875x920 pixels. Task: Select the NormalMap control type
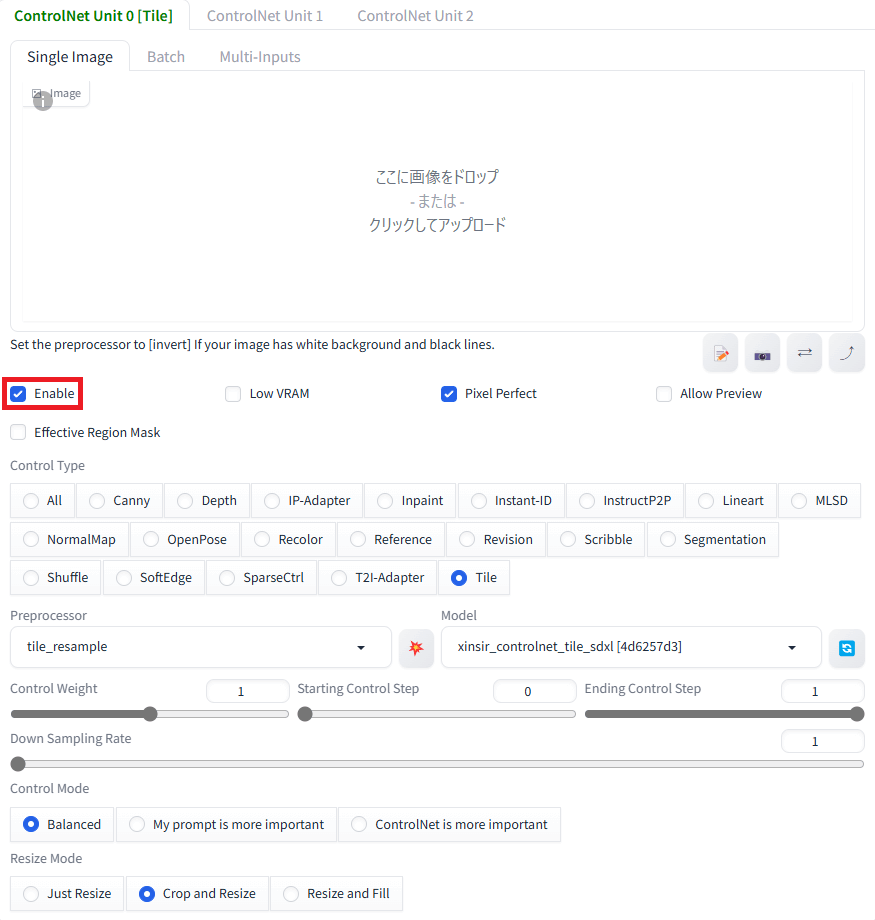point(69,539)
